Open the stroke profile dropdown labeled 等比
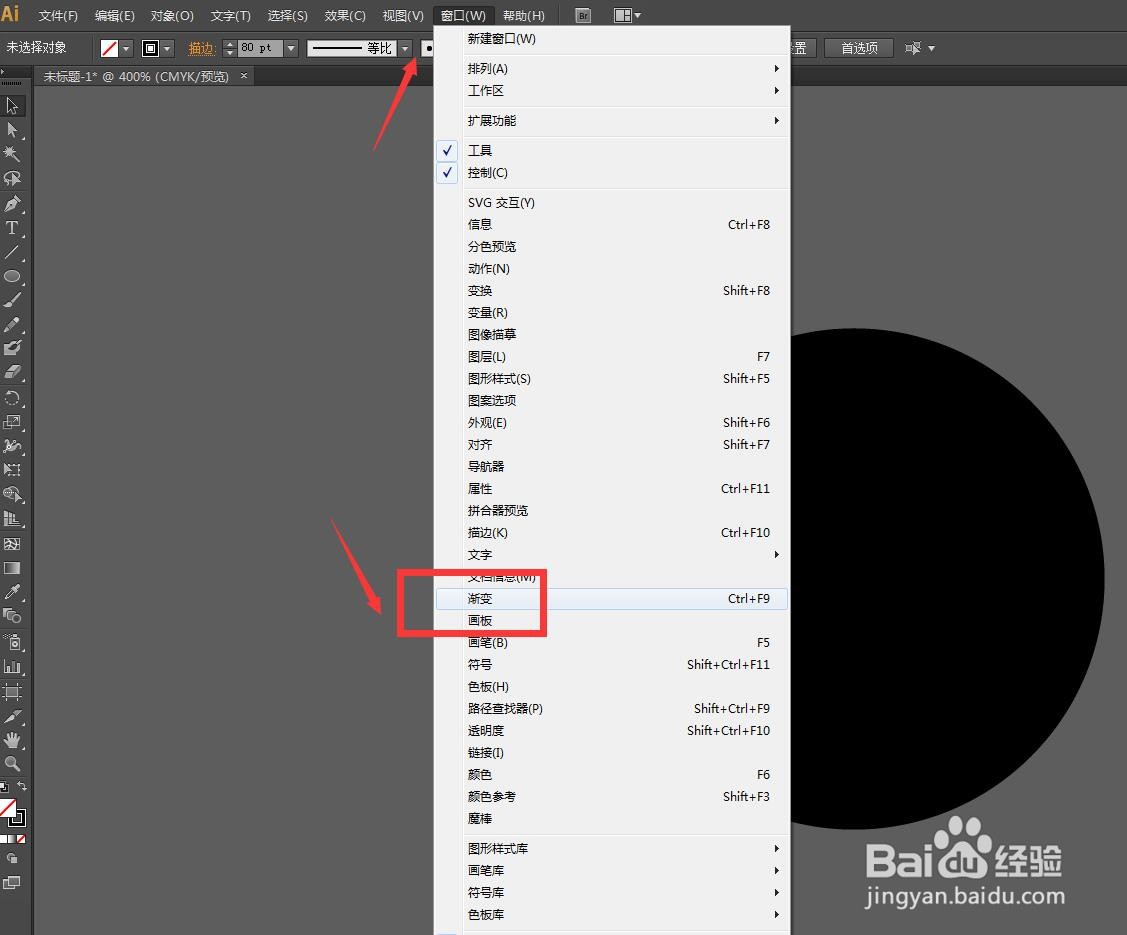1127x935 pixels. pos(406,47)
